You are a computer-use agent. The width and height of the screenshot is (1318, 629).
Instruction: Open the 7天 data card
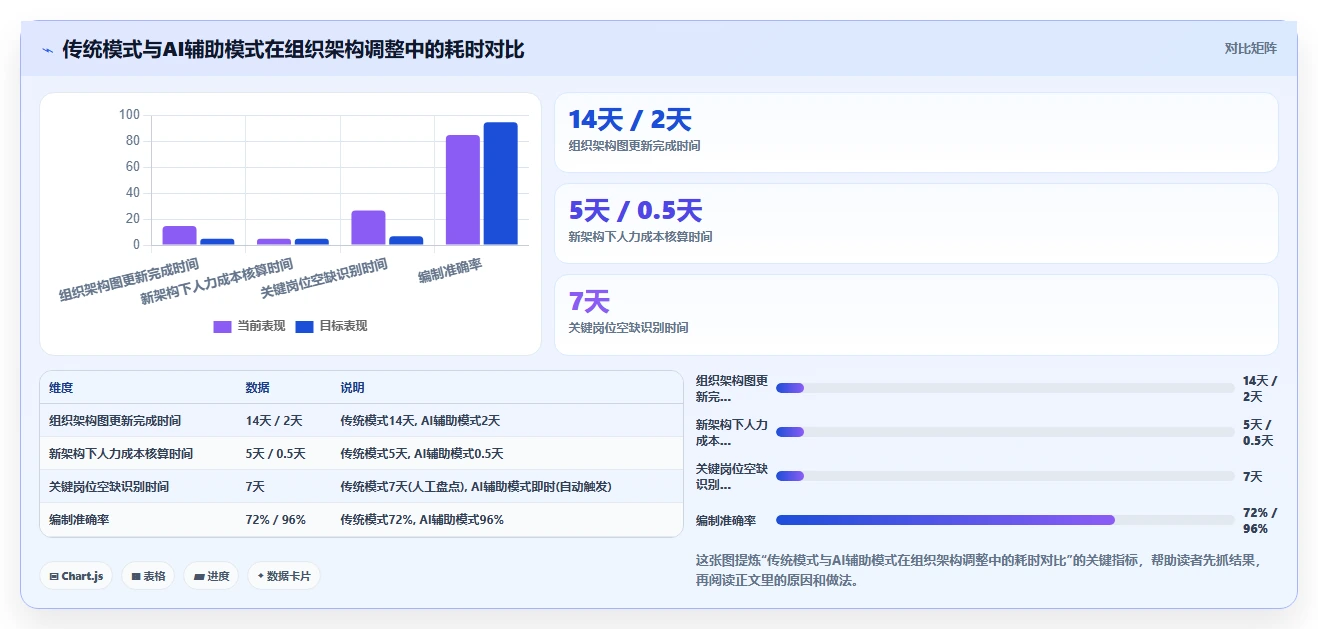click(916, 315)
